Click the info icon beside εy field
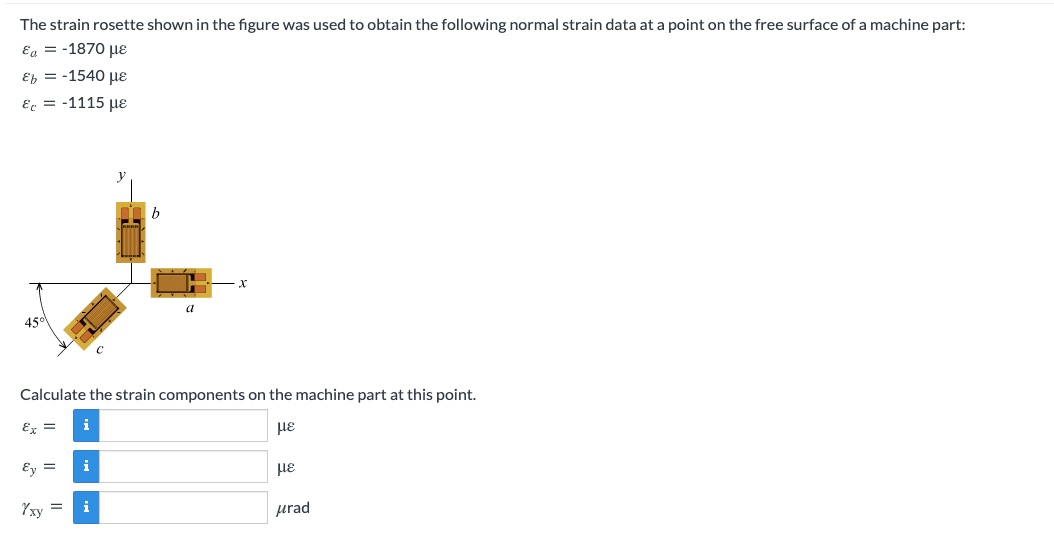The height and width of the screenshot is (541, 1054). point(86,466)
